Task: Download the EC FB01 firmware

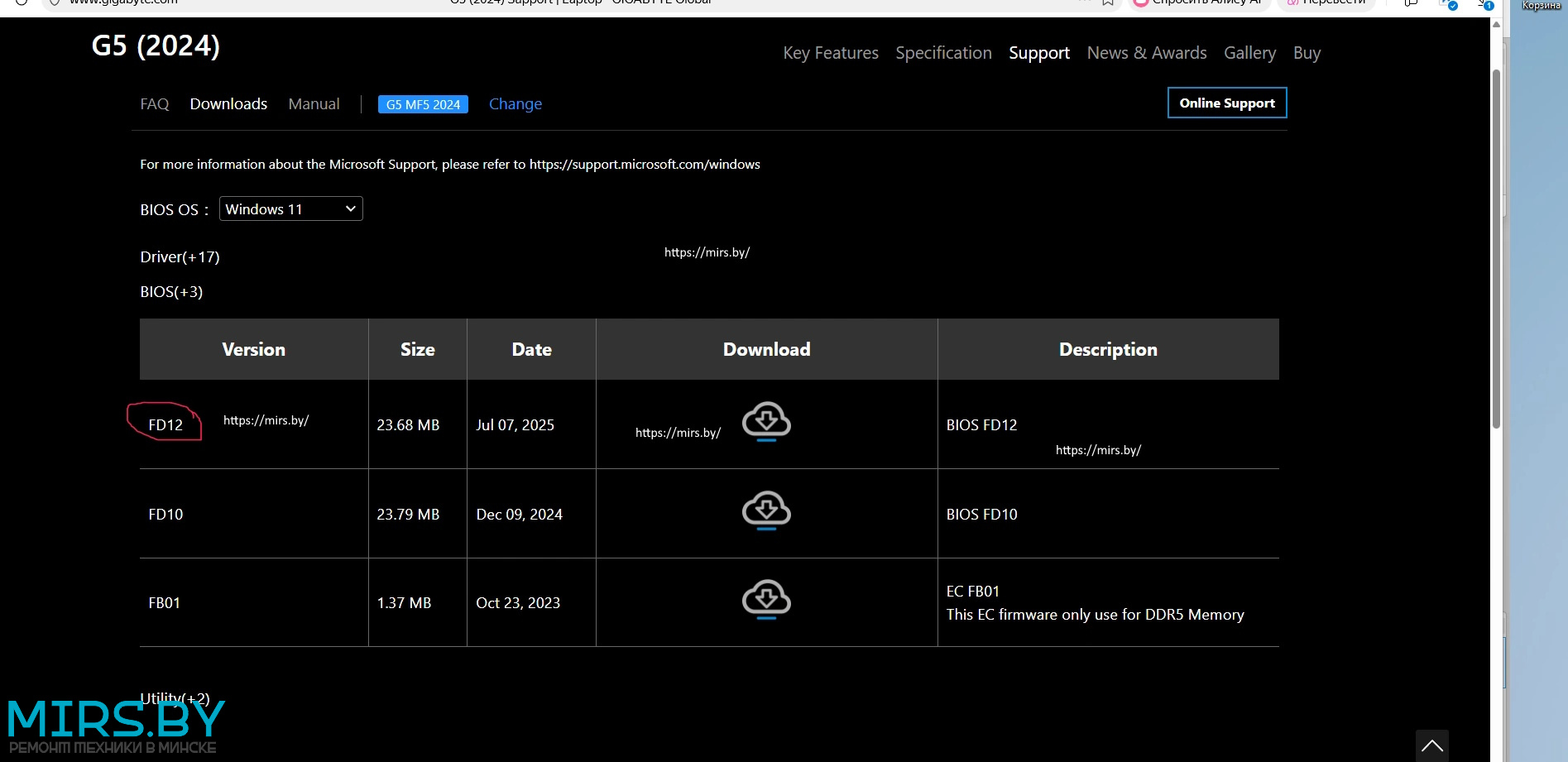Action: (766, 600)
